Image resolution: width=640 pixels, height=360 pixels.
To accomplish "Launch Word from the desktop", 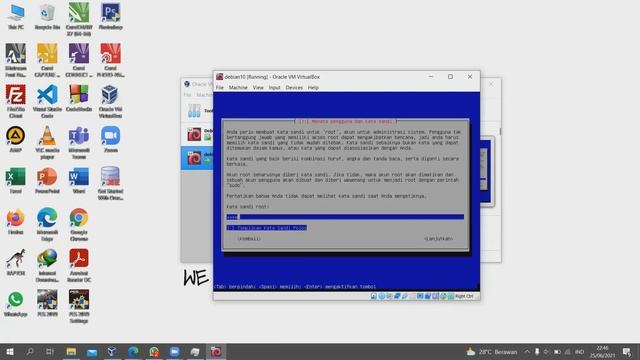I will coord(79,180).
